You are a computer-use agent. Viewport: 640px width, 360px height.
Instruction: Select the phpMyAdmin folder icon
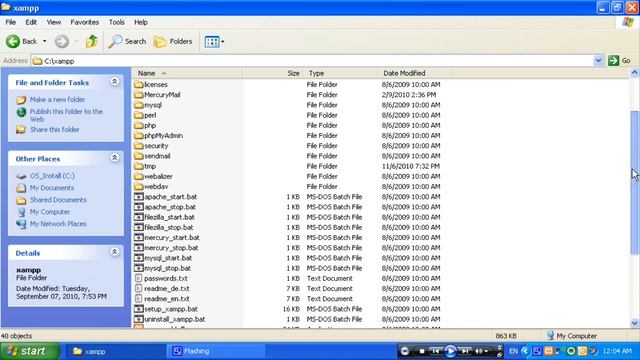pos(139,136)
